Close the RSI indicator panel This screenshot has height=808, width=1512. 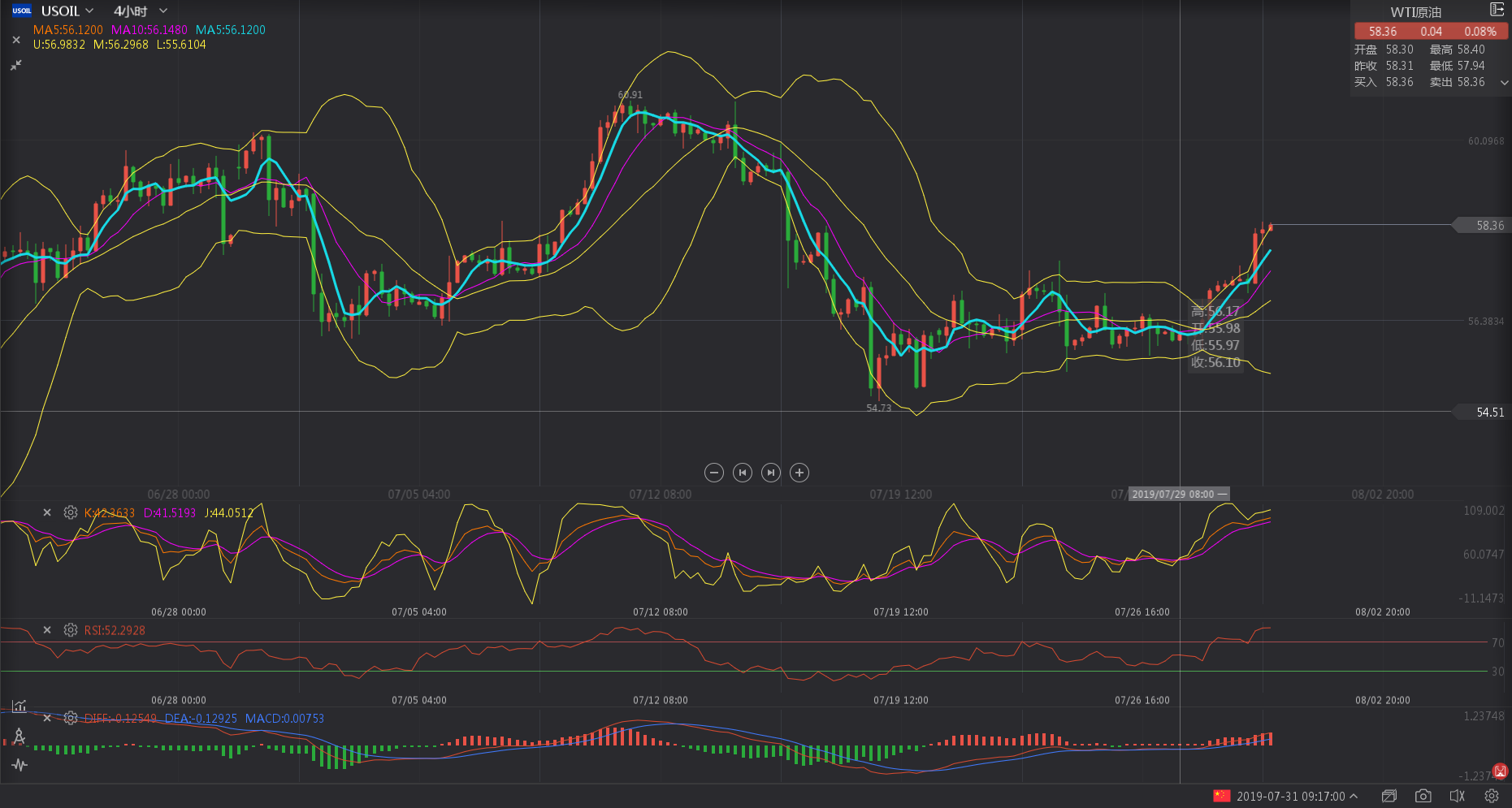coord(47,629)
